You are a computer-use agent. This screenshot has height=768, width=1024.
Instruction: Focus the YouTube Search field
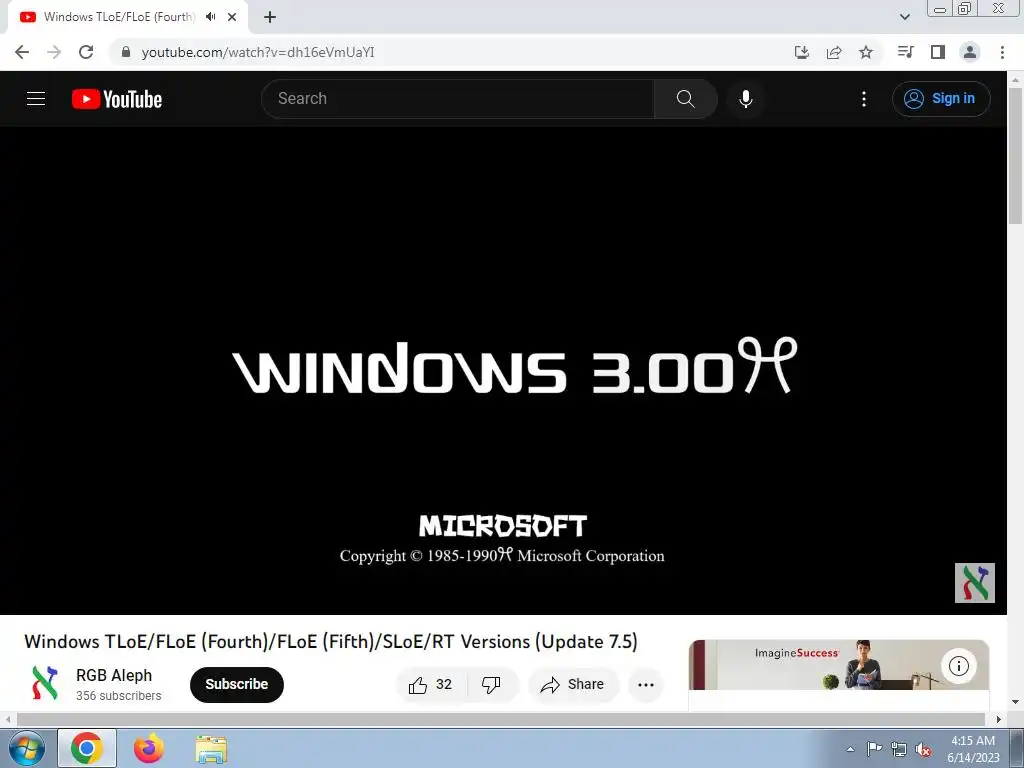click(458, 99)
